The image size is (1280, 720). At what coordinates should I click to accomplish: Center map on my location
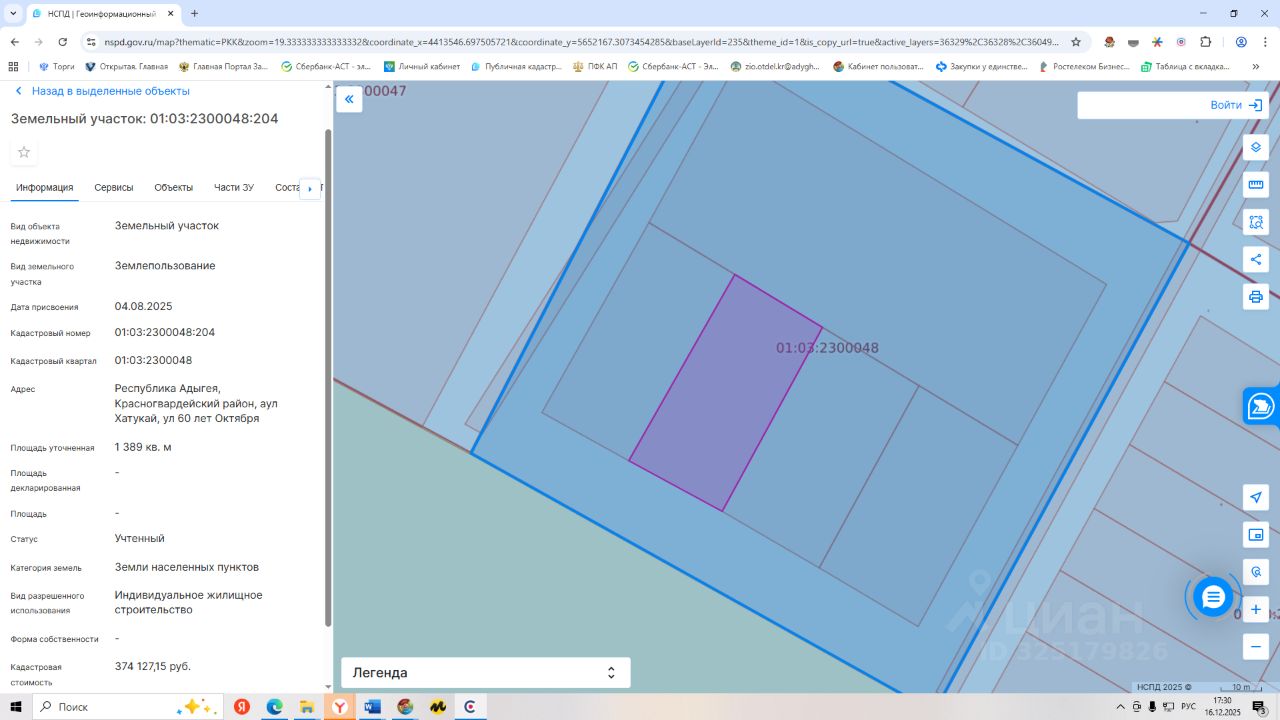pyautogui.click(x=1256, y=497)
